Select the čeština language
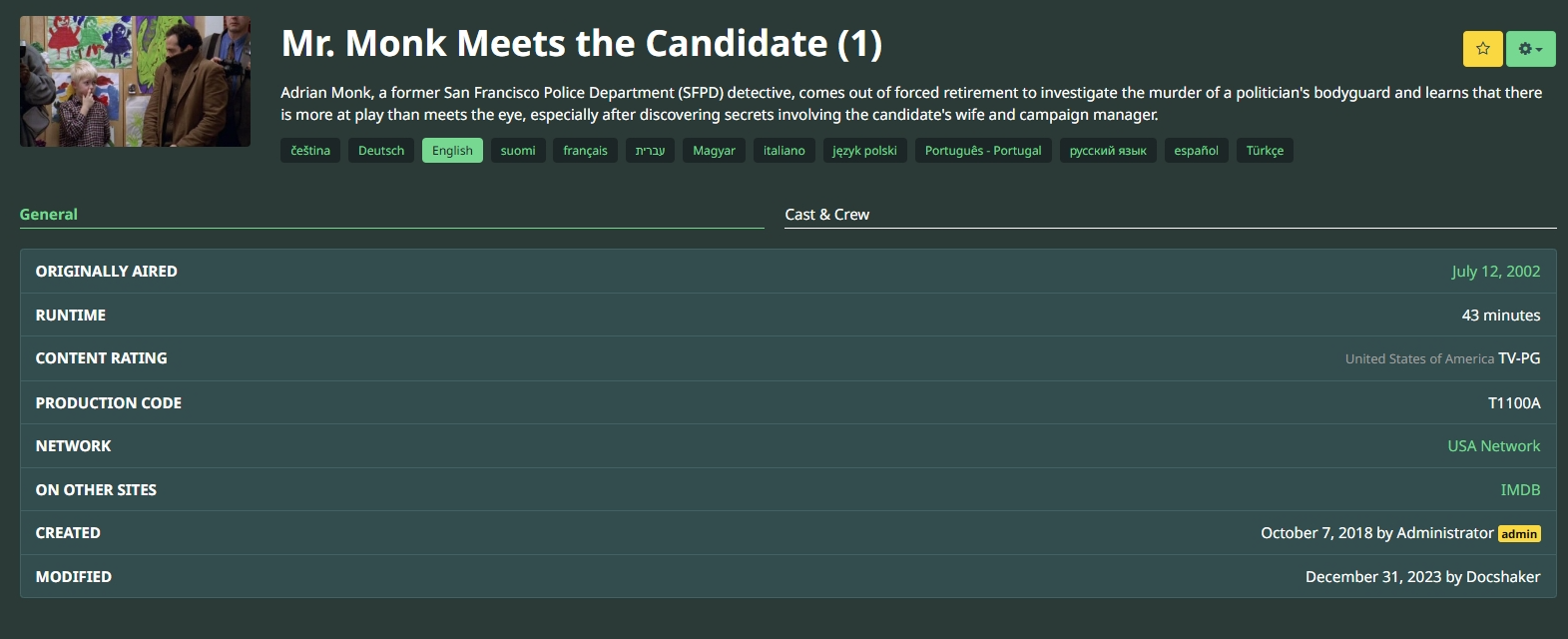This screenshot has width=1568, height=639. click(310, 151)
